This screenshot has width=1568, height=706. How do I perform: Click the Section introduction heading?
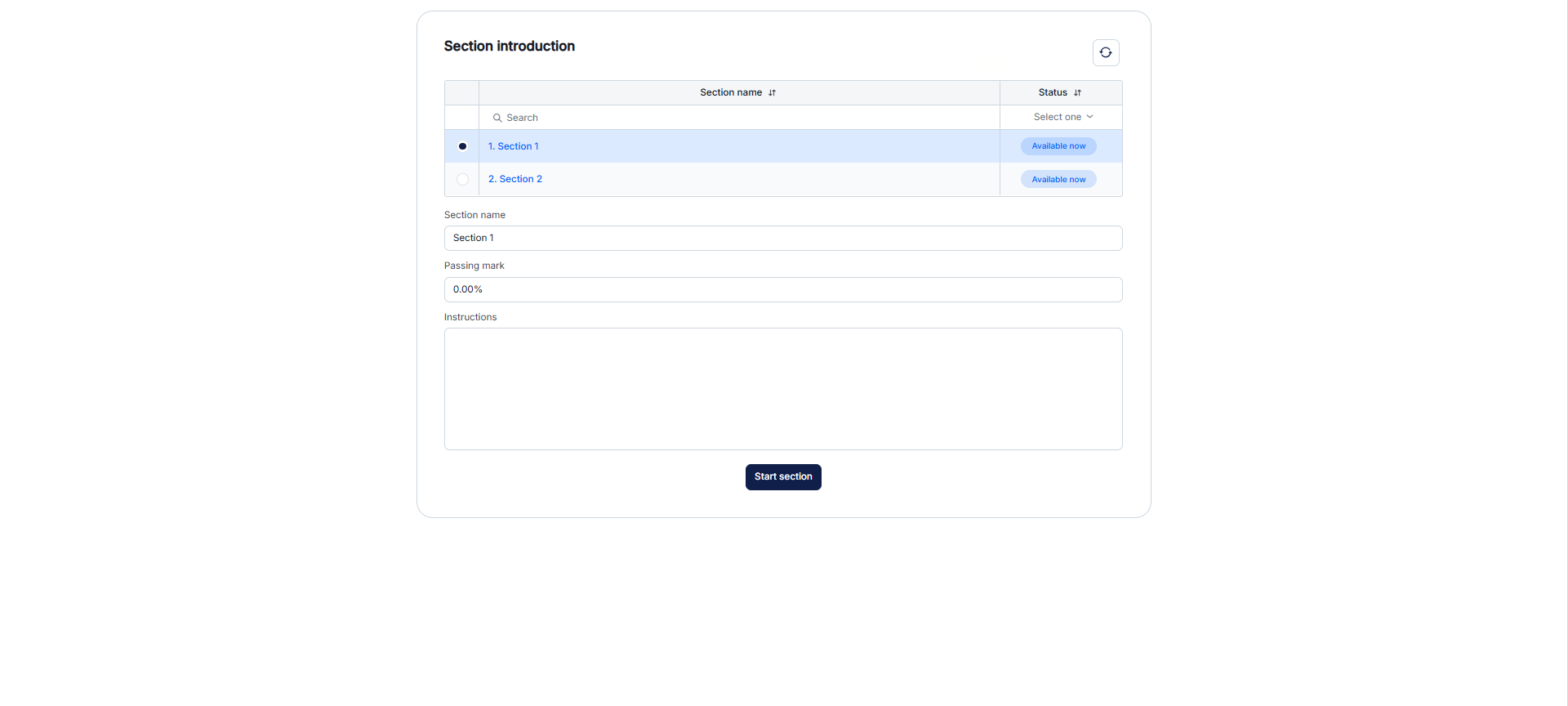(x=510, y=47)
